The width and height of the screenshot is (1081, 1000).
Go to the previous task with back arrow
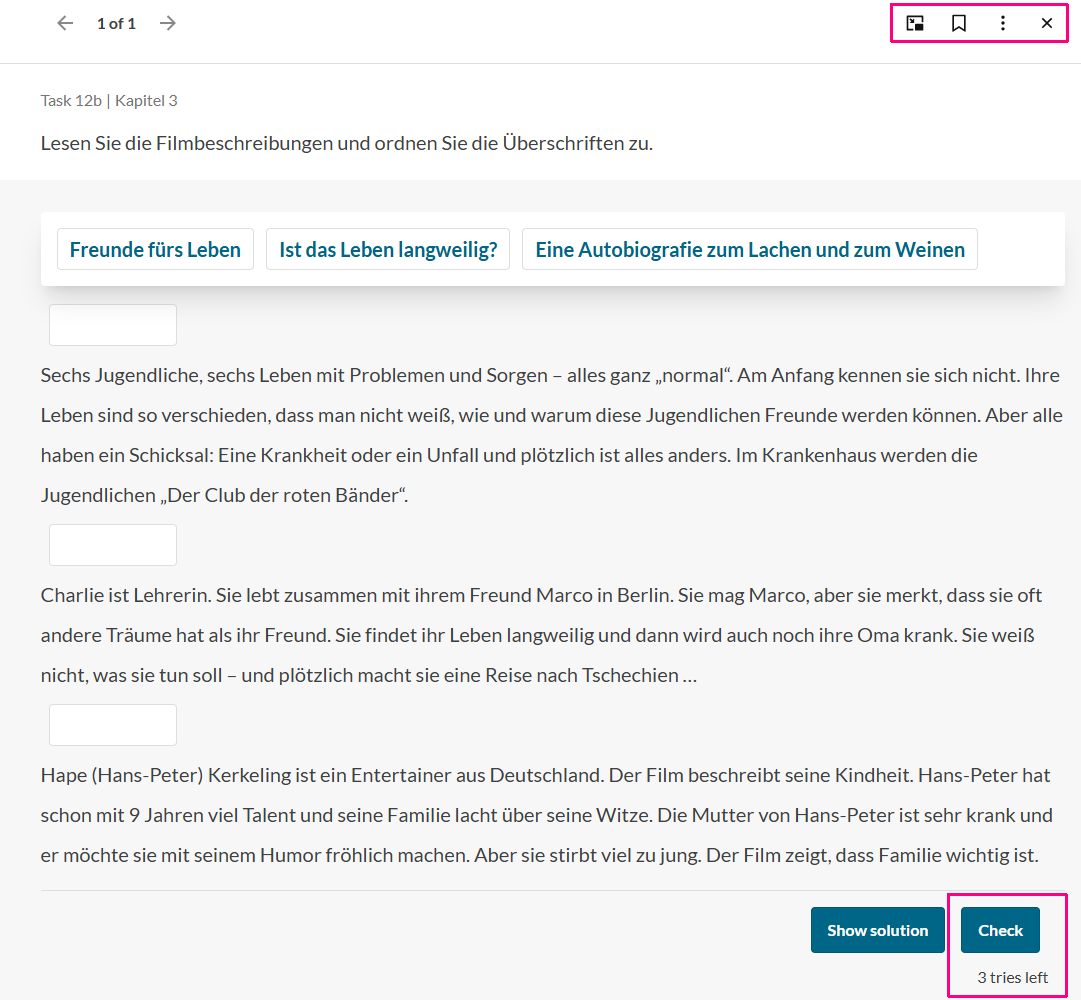[65, 23]
